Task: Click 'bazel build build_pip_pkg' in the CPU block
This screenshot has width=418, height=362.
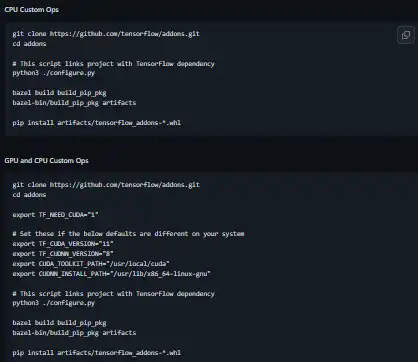Action: (59, 93)
